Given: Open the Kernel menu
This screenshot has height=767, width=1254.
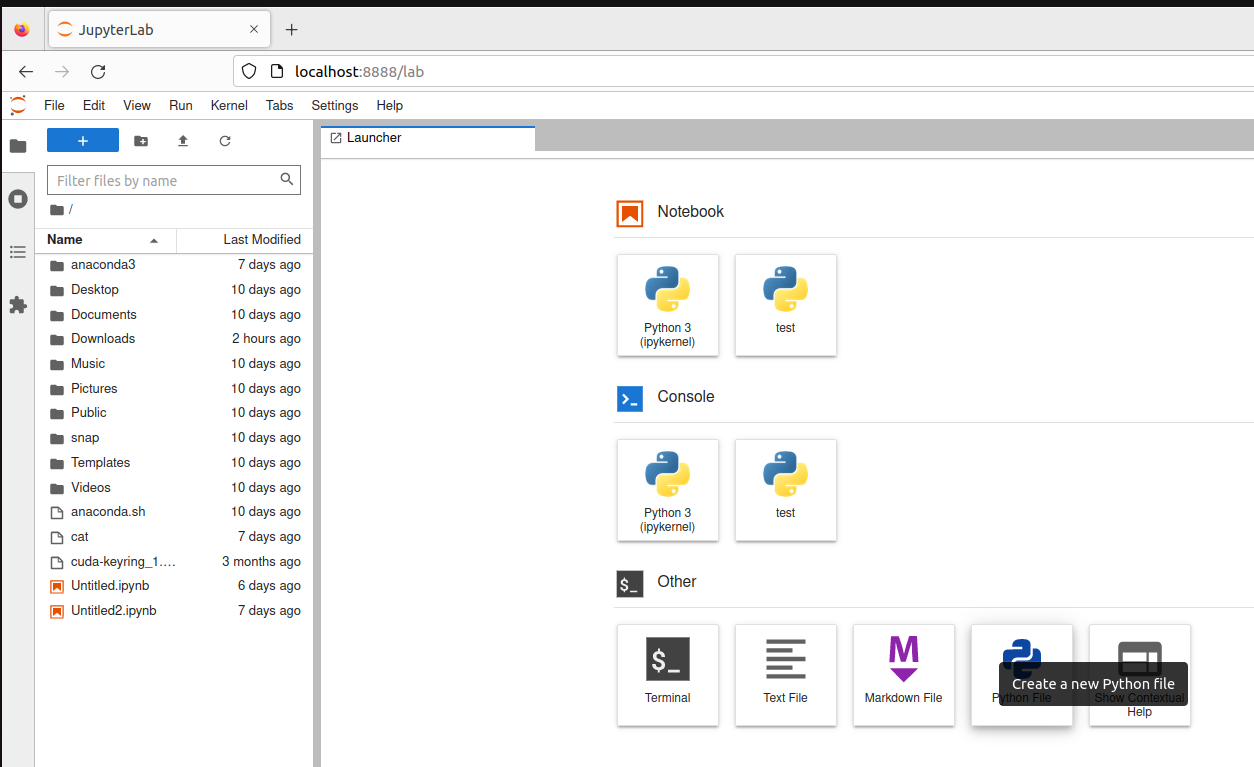Looking at the screenshot, I should point(229,105).
